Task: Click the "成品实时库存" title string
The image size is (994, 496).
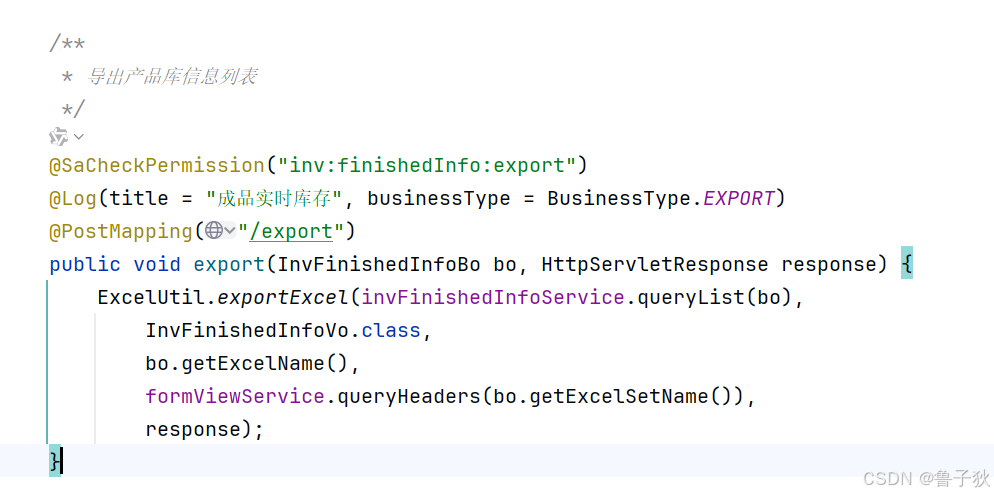Action: pos(274,199)
